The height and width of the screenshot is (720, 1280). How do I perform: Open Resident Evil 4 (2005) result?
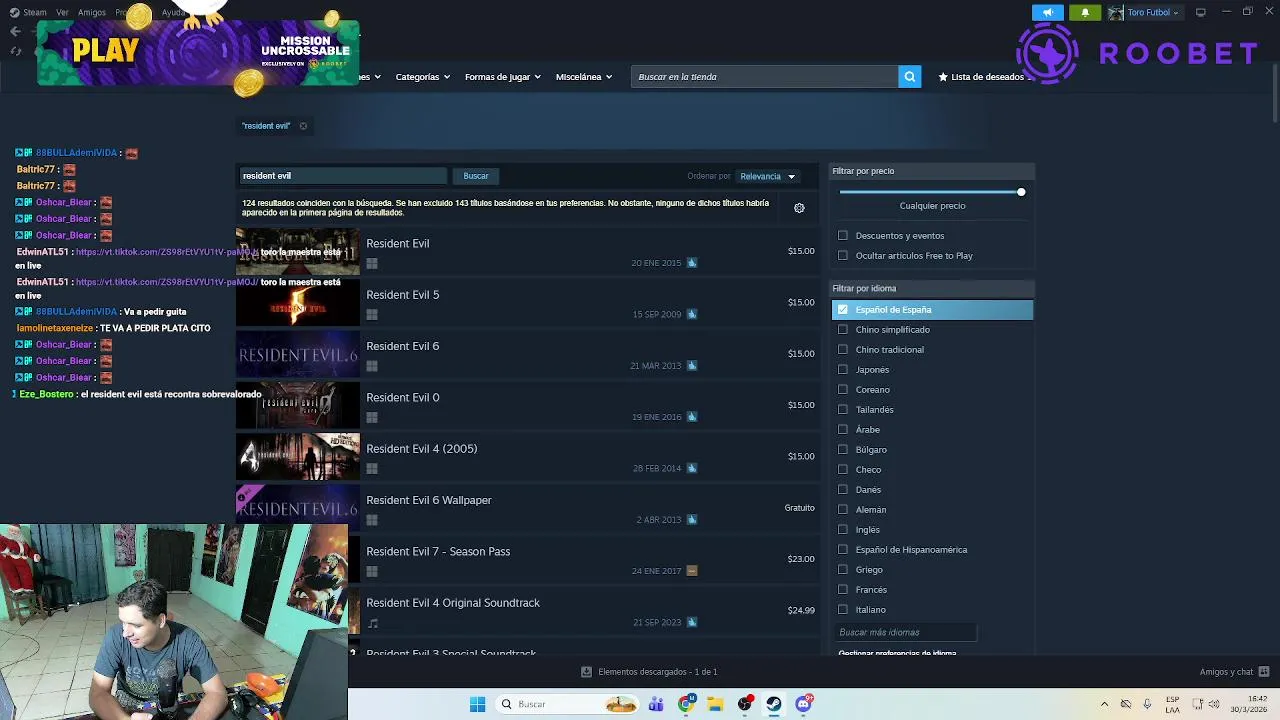(528, 457)
